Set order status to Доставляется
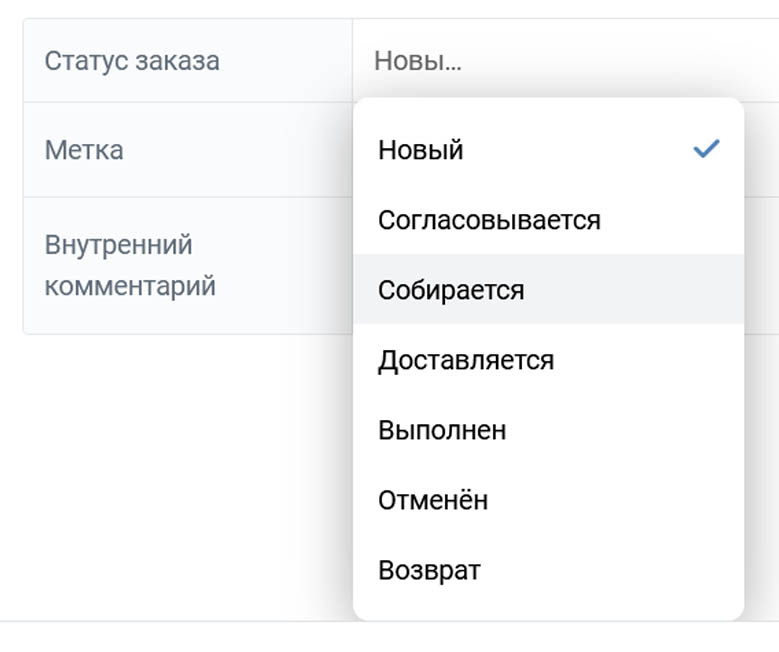Image resolution: width=779 pixels, height=652 pixels. tap(548, 360)
